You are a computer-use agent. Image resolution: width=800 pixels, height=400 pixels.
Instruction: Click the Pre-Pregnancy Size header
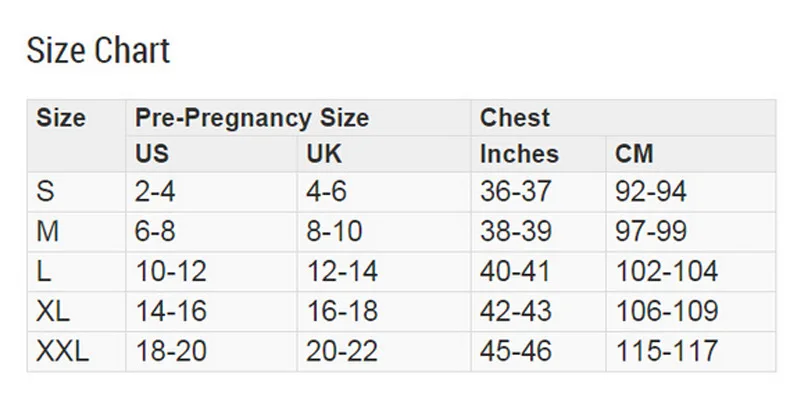pos(252,118)
